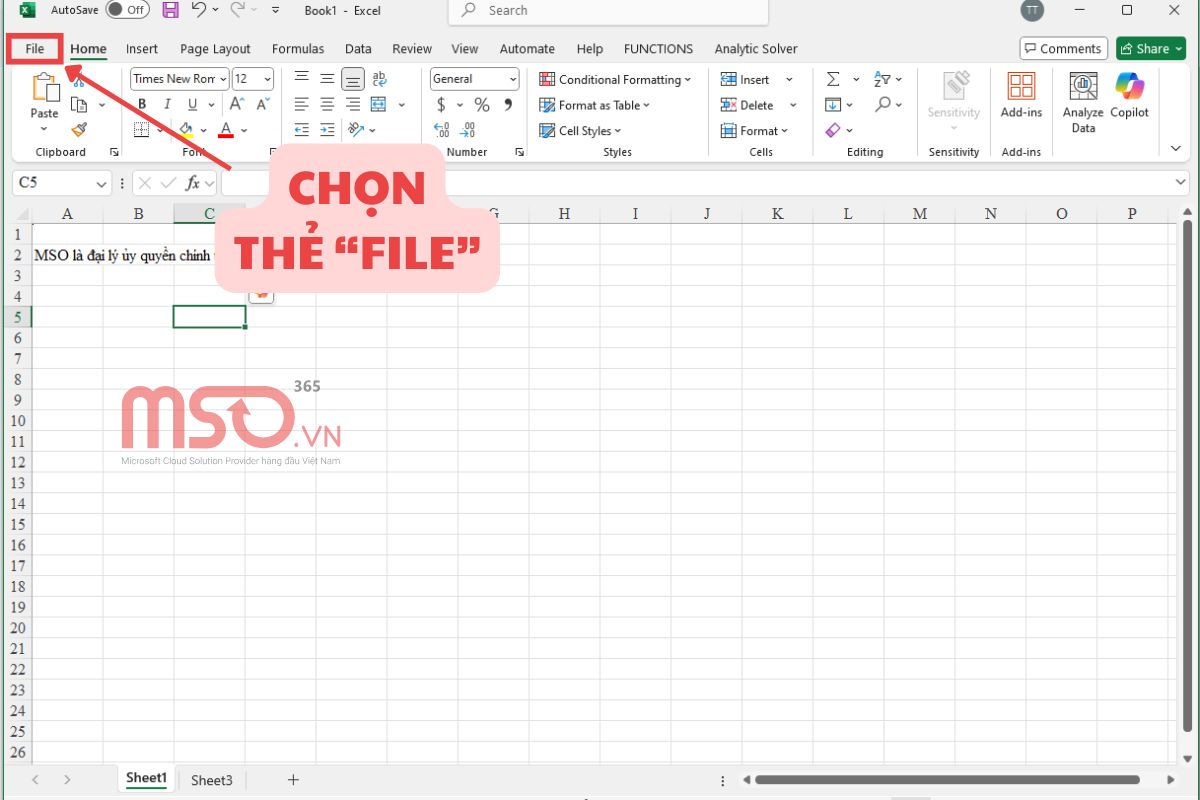This screenshot has height=800, width=1200.
Task: Open the Name Box dropdown arrow
Action: [x=102, y=184]
